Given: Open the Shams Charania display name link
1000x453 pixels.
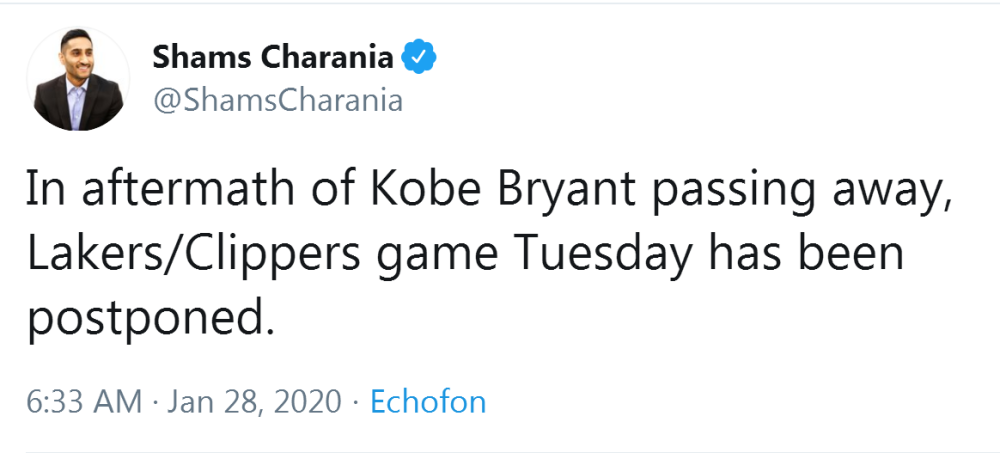Looking at the screenshot, I should click(273, 58).
